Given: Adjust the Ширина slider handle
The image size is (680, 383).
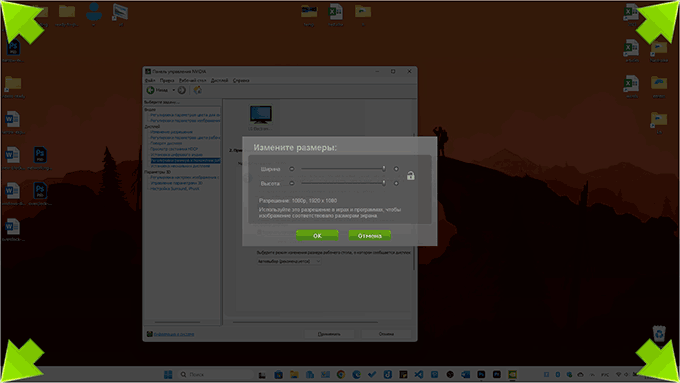Looking at the screenshot, I should 384,169.
